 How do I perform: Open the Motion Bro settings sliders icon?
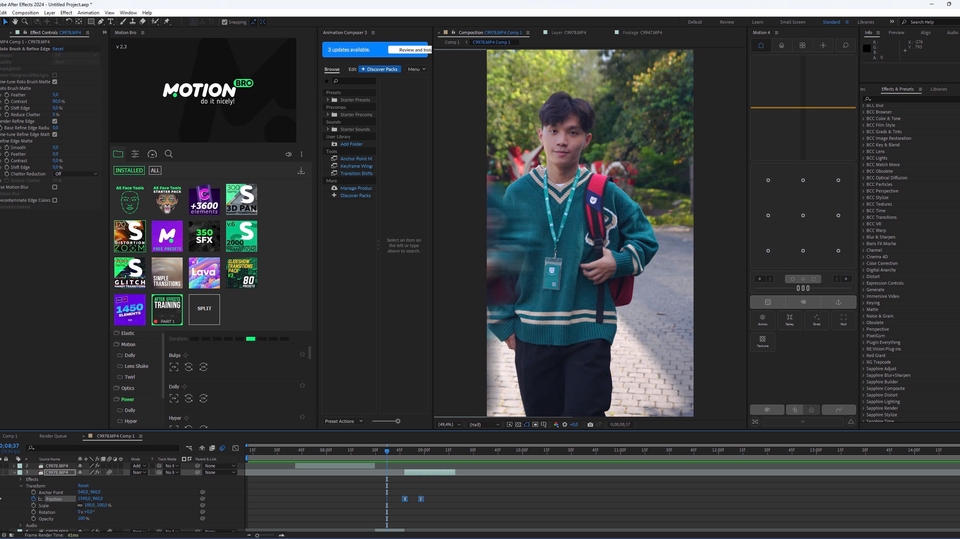tap(135, 154)
